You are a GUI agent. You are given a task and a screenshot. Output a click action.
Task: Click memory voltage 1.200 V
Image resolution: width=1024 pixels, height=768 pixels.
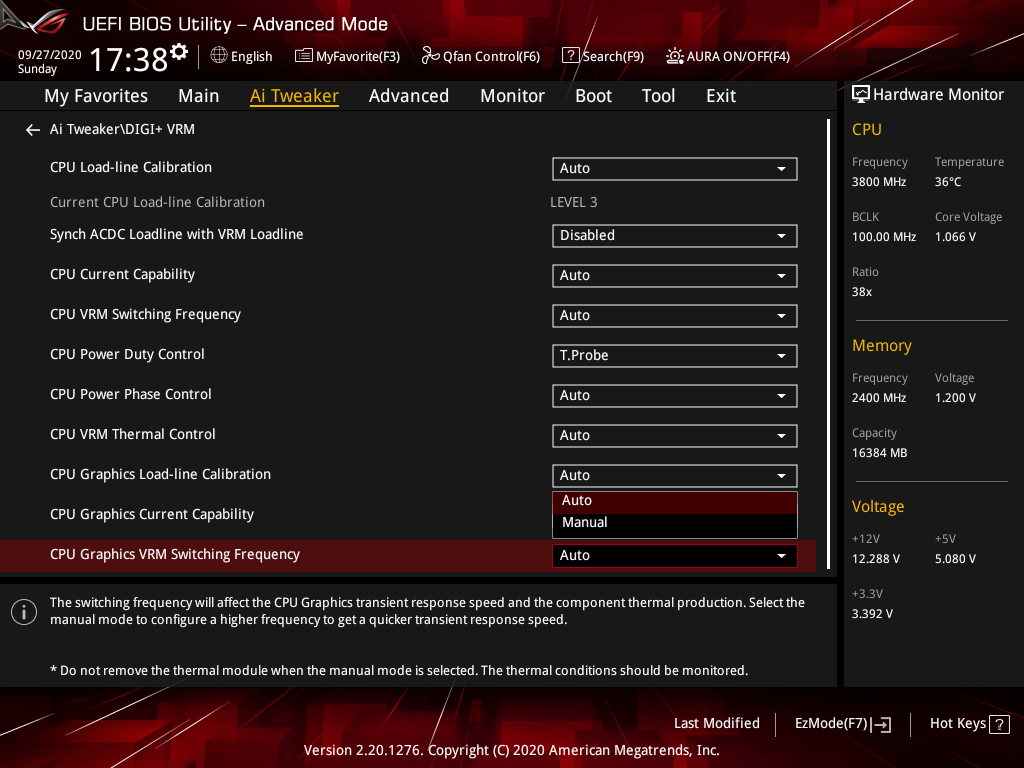955,398
